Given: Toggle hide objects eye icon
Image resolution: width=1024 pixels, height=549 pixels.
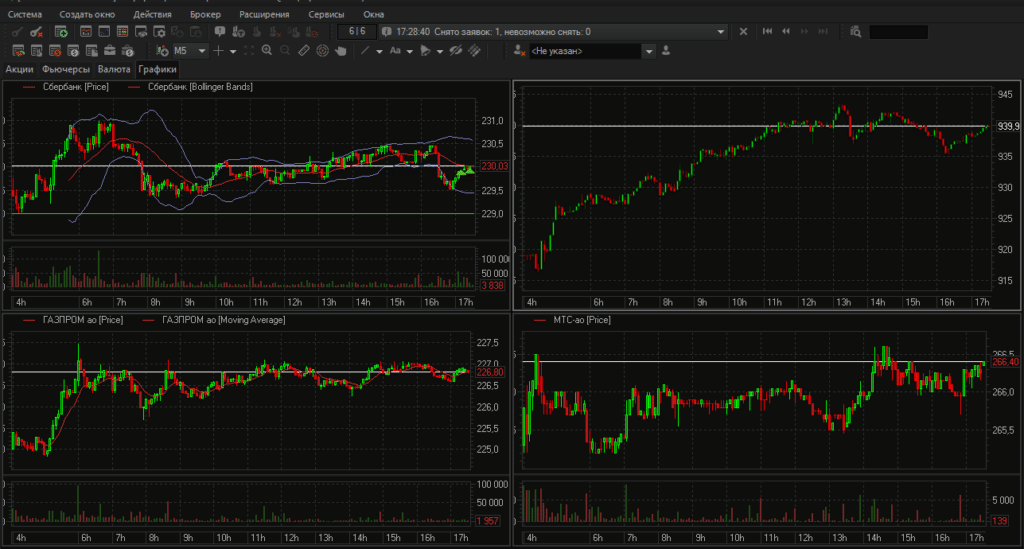Looking at the screenshot, I should (x=455, y=50).
